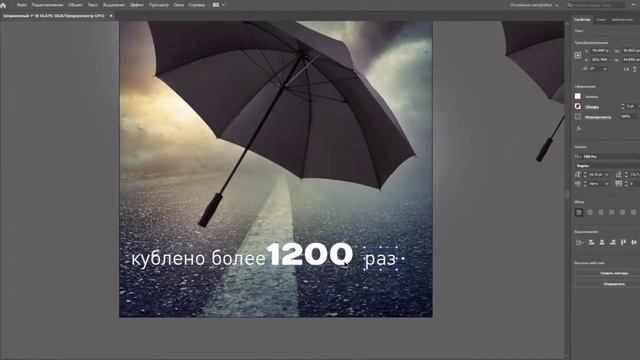Click the opacity swatch box
Viewport: 640px width, 360px height.
(578, 117)
